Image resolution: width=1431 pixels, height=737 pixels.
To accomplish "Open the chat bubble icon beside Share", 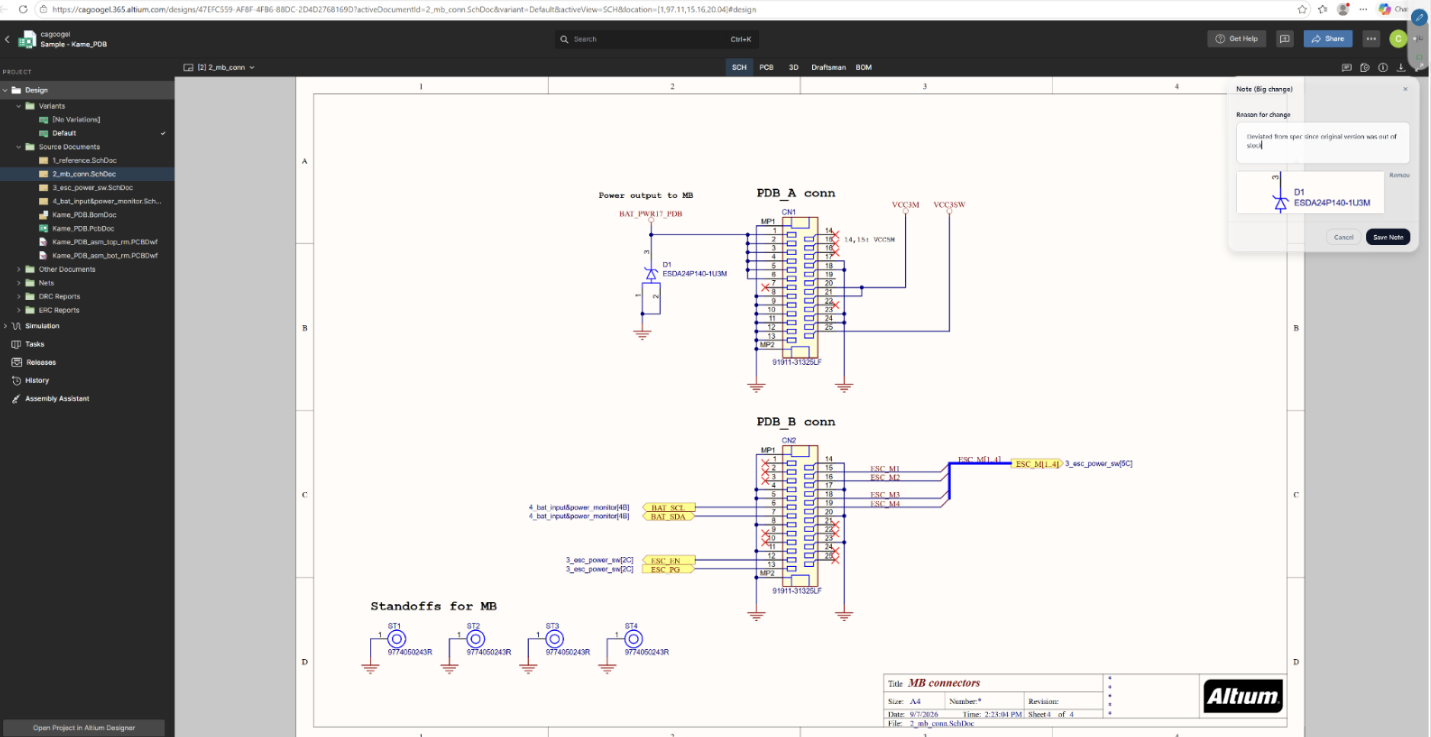I will click(x=1285, y=38).
